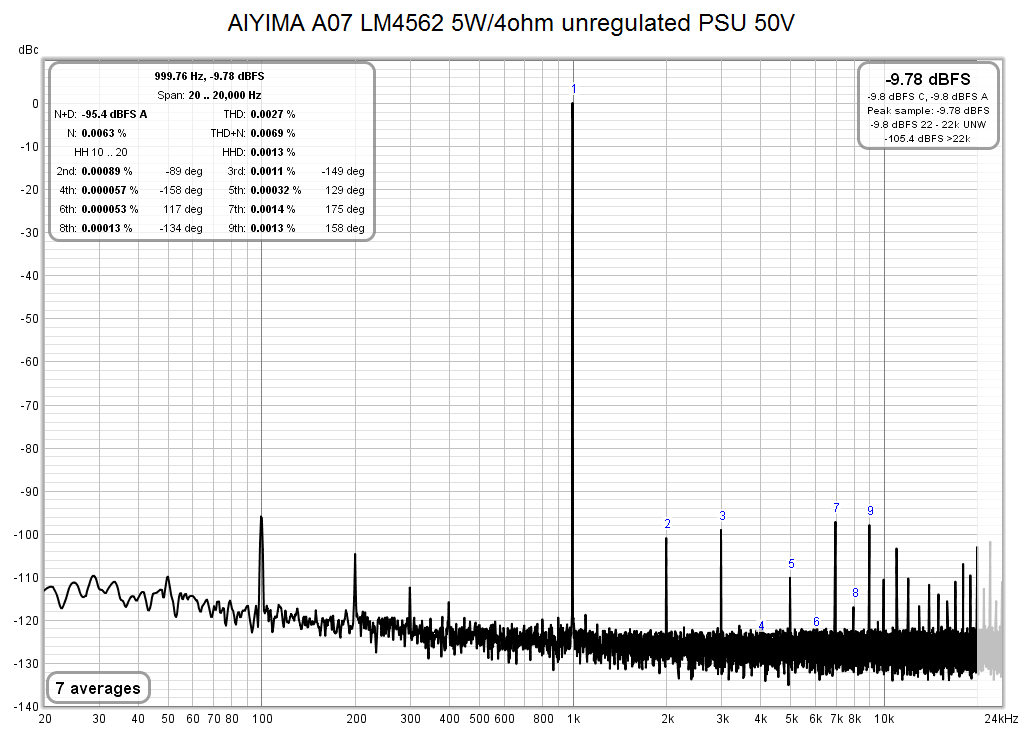Click the "4th: 0.000057 %" harmonic value

[x=99, y=190]
